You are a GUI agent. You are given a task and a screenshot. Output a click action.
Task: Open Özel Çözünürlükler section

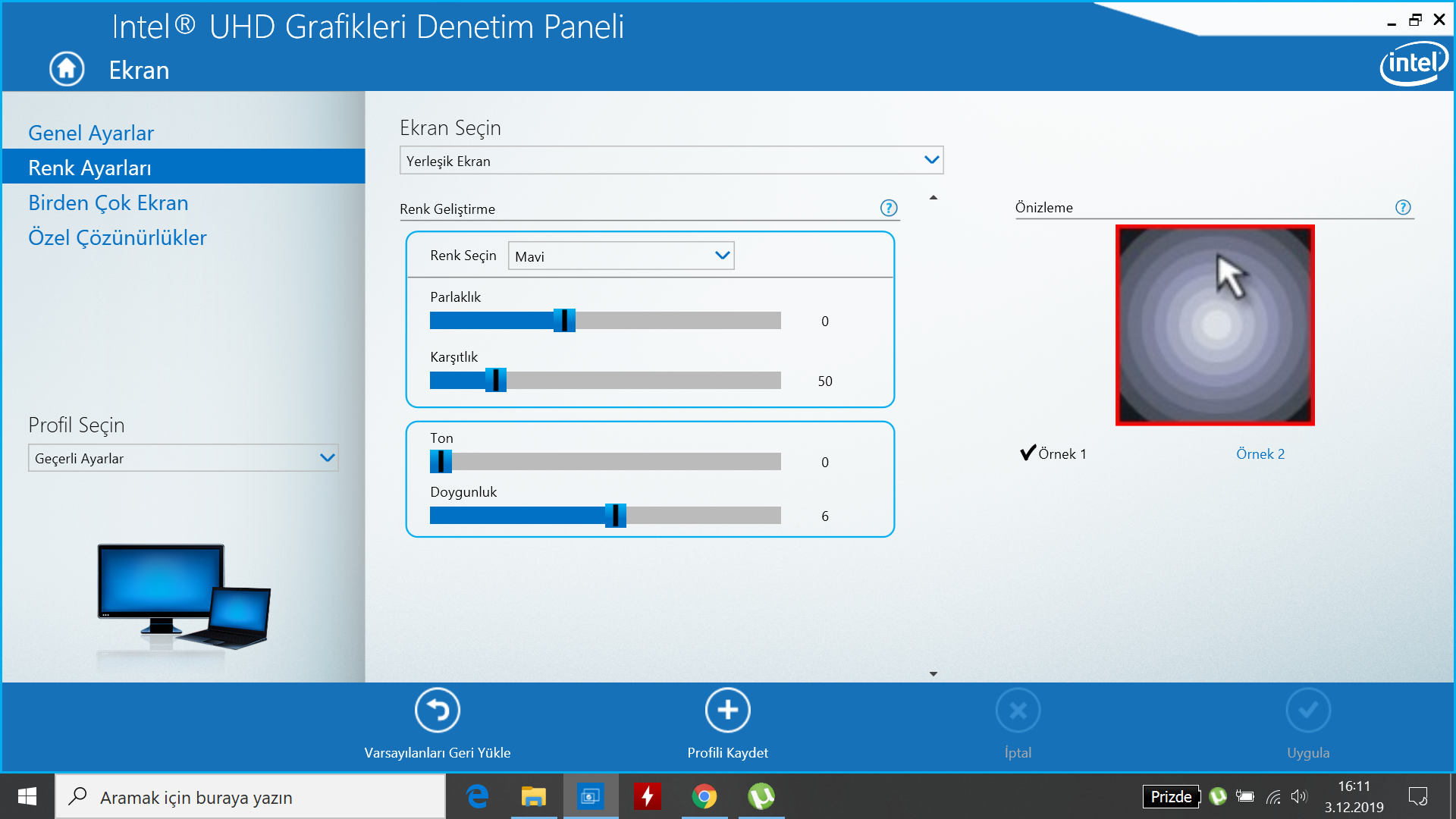tap(118, 237)
